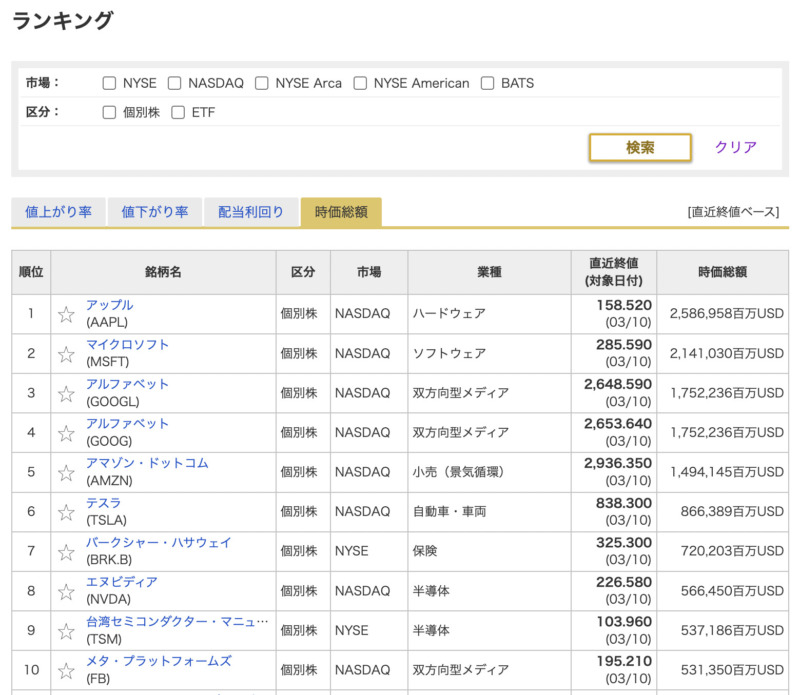The image size is (800, 695).
Task: Open the マイクロソフト stock link
Action: (x=127, y=344)
